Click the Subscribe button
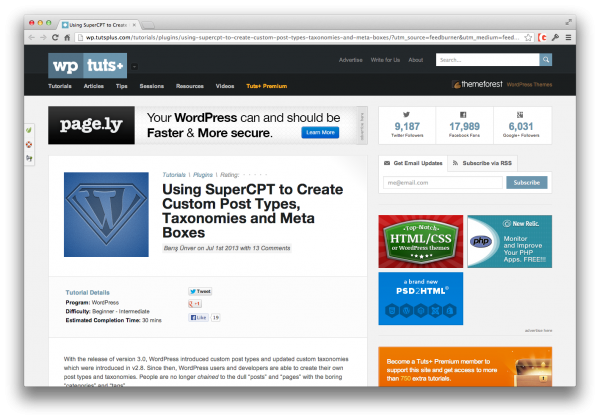This screenshot has width=600, height=420. [527, 182]
